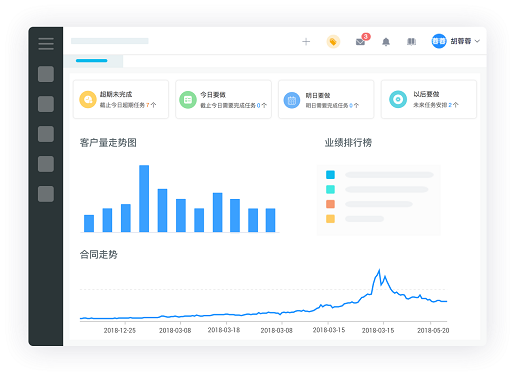
Task: Open the orange tag icon in header
Action: click(x=333, y=42)
